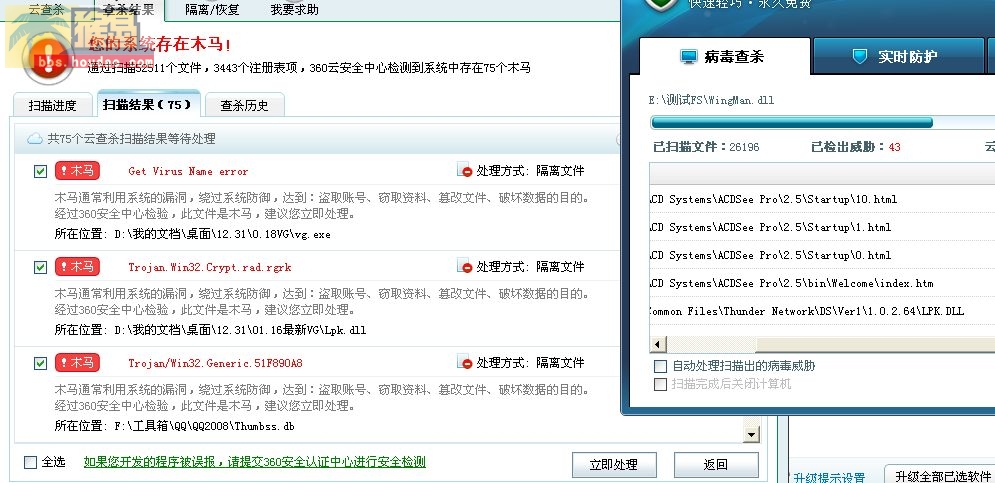The image size is (995, 483).
Task: Open the 隔离/恢复 tab
Action: coord(212,10)
